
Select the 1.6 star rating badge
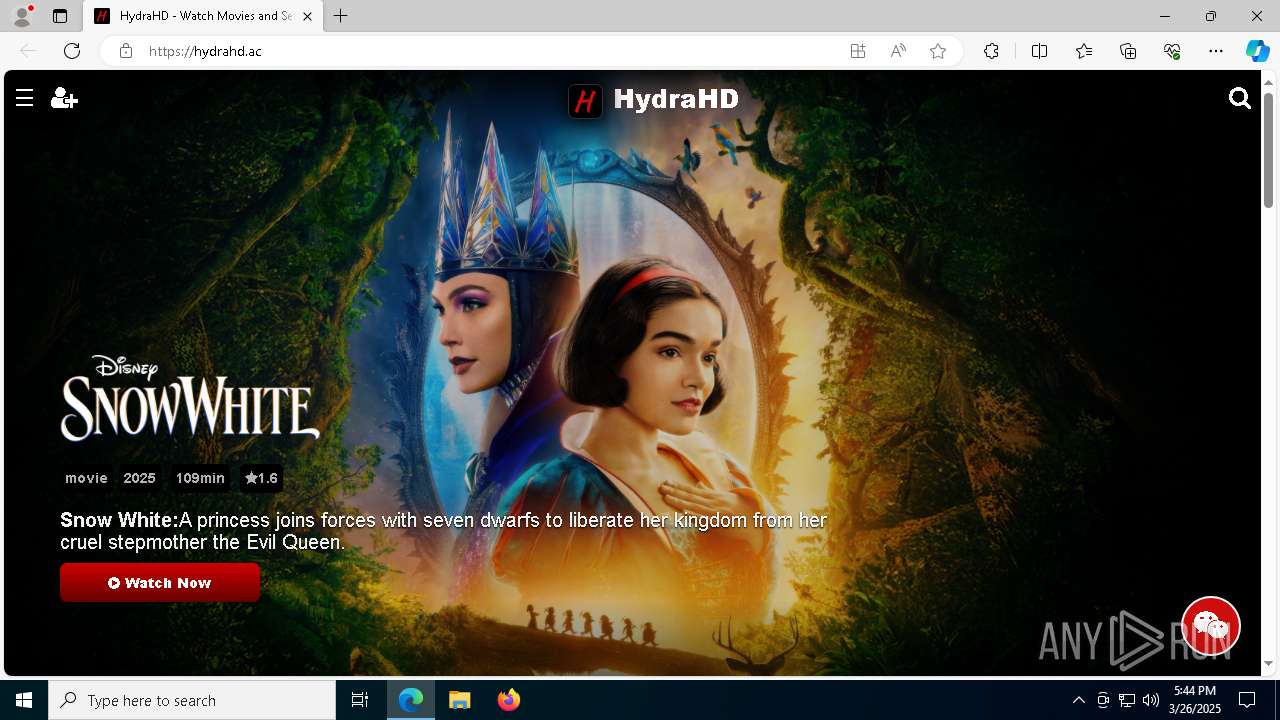pyautogui.click(x=261, y=478)
